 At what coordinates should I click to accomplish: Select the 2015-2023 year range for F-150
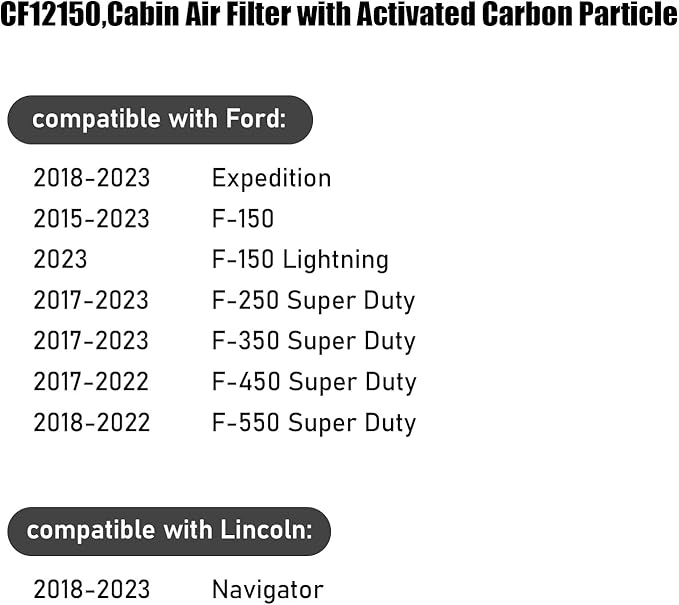(91, 219)
